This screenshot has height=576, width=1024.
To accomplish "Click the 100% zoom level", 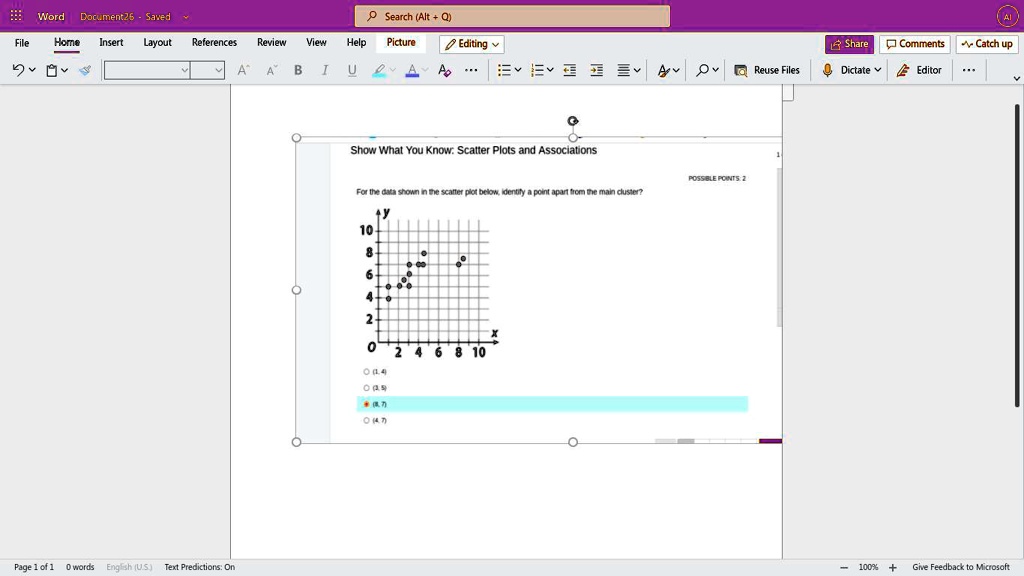I will pos(868,567).
